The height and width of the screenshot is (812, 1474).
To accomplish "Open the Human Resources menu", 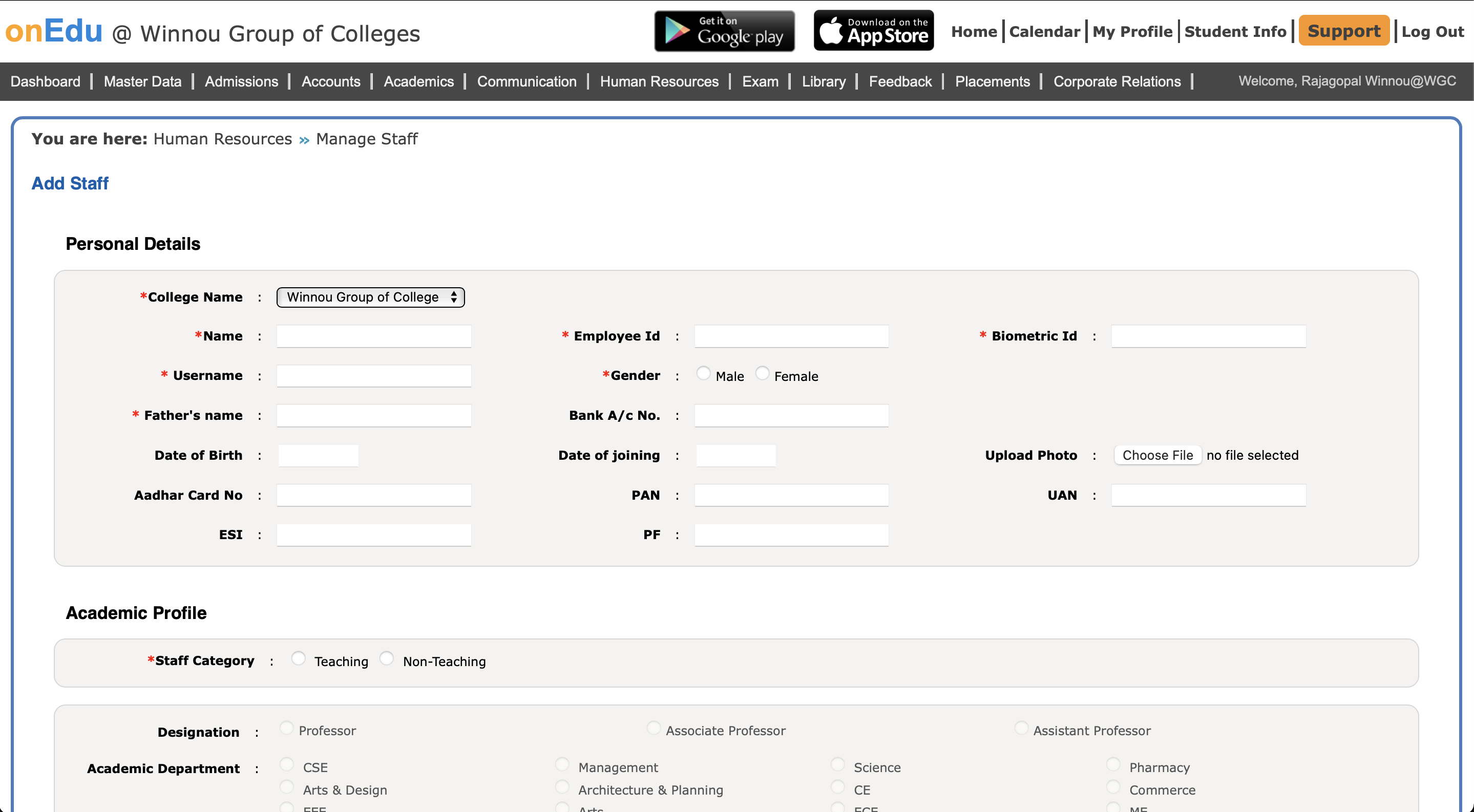I will point(659,82).
